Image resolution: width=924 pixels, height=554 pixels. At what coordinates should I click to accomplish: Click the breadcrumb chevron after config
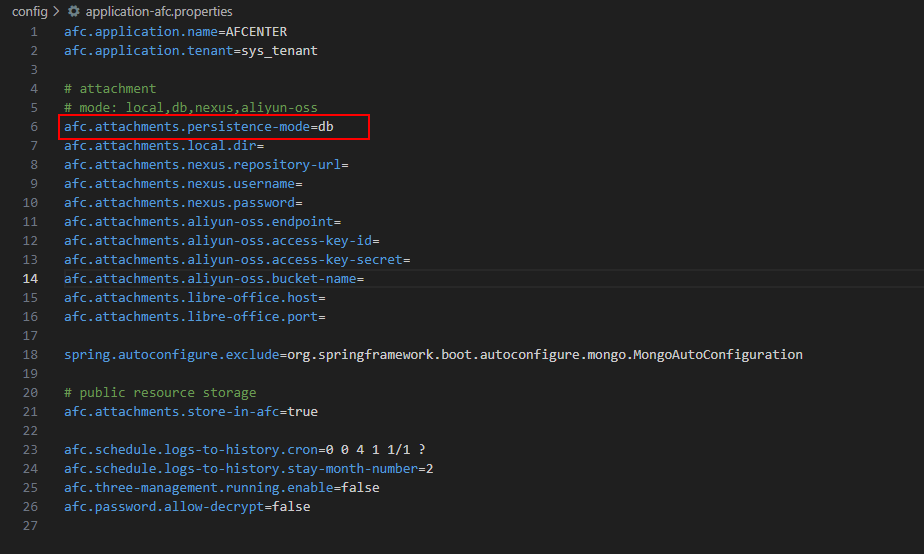(x=56, y=12)
